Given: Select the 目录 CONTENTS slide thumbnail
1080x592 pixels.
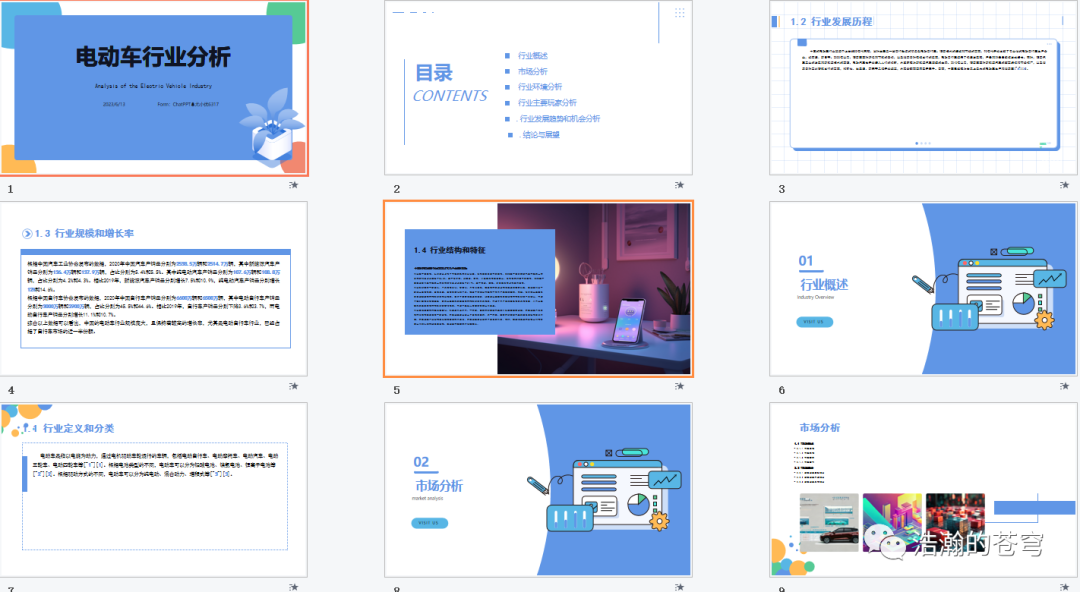Looking at the screenshot, I should (x=538, y=88).
